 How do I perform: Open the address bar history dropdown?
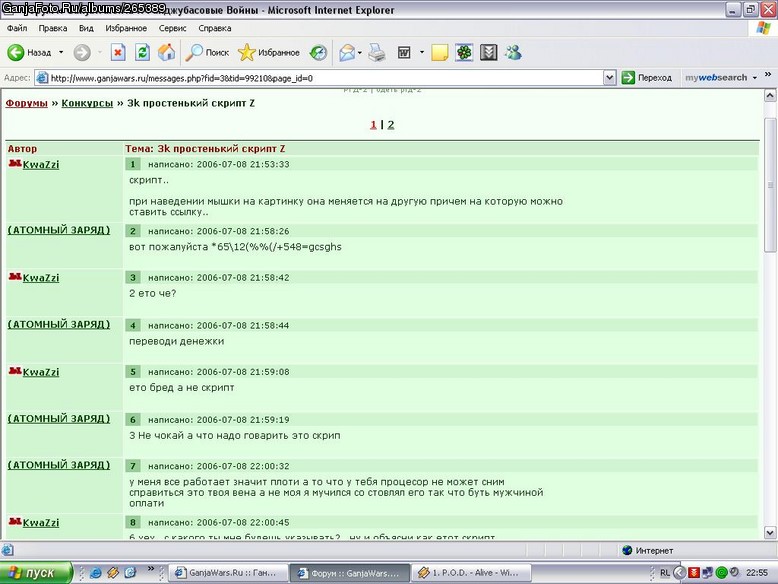click(x=610, y=78)
